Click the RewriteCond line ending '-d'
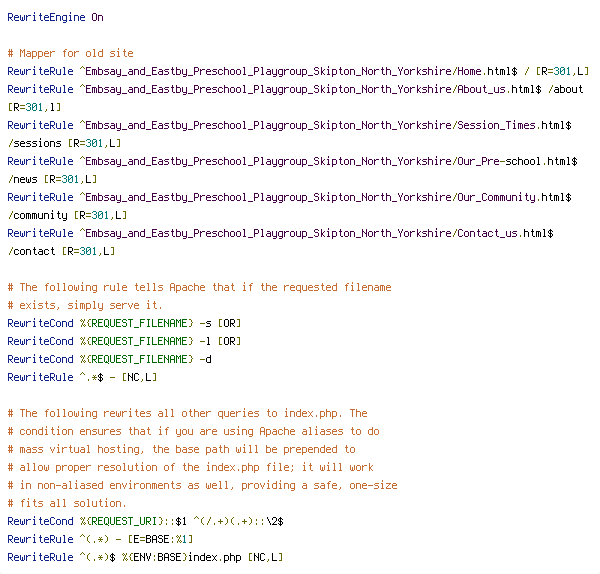Image resolution: width=600 pixels, height=574 pixels. pyautogui.click(x=109, y=359)
